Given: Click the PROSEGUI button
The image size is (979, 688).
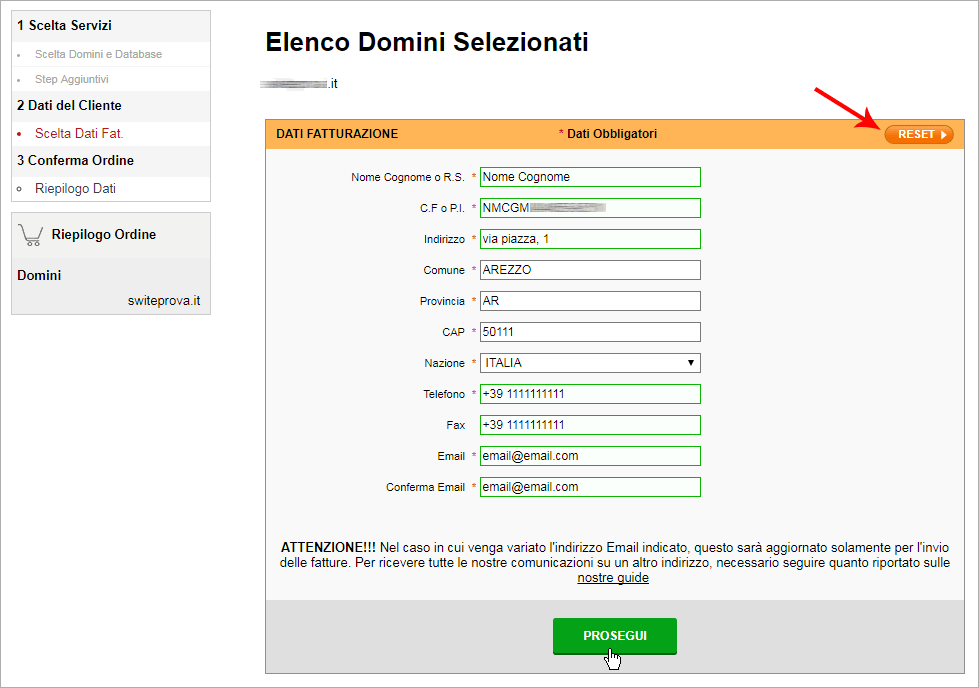Looking at the screenshot, I should pos(614,636).
